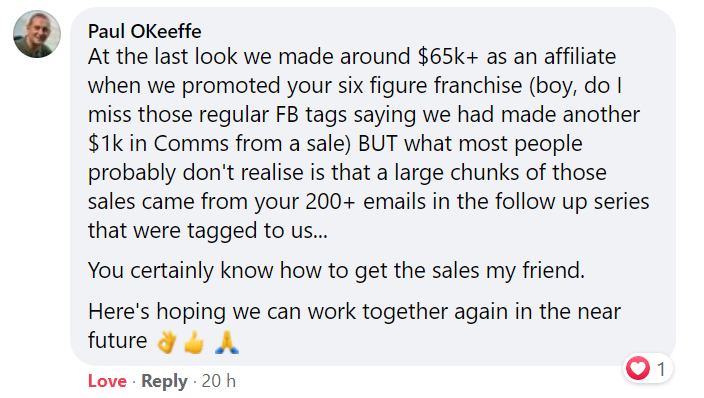The height and width of the screenshot is (398, 704).
Task: Click the Love reaction link
Action: pyautogui.click(x=107, y=381)
